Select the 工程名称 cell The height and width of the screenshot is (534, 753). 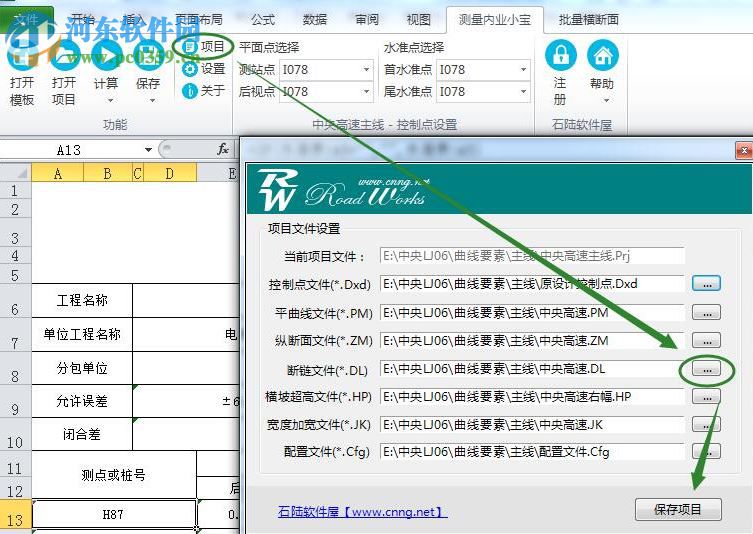tap(82, 300)
